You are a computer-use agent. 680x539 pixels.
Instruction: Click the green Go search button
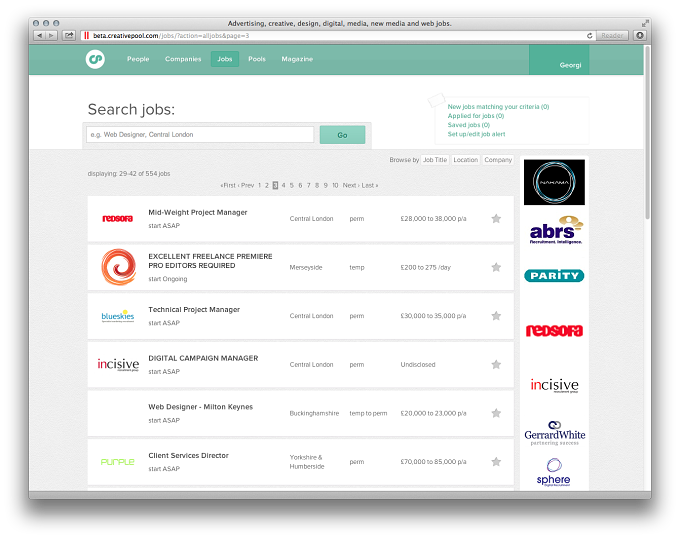342,135
